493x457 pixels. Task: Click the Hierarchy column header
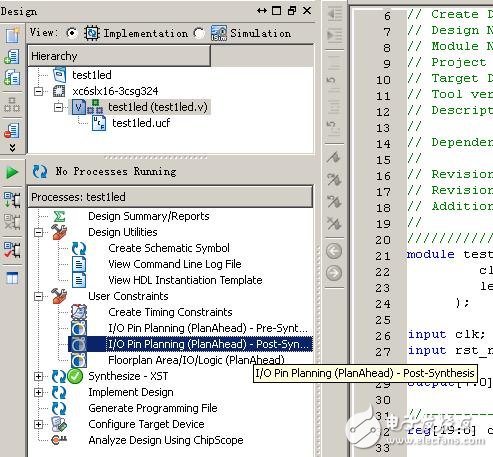pos(119,56)
